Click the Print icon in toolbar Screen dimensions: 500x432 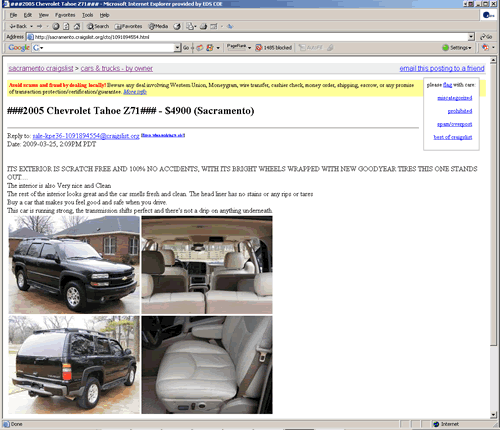[203, 26]
